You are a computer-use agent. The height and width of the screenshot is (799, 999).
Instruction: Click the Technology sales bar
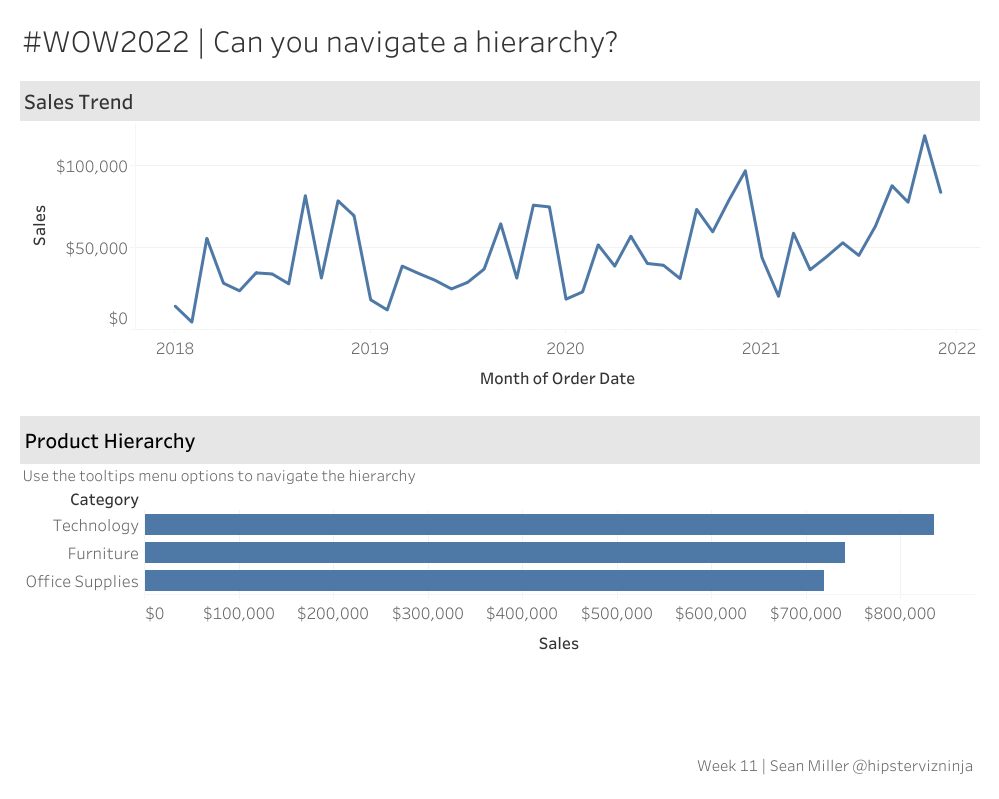click(539, 525)
